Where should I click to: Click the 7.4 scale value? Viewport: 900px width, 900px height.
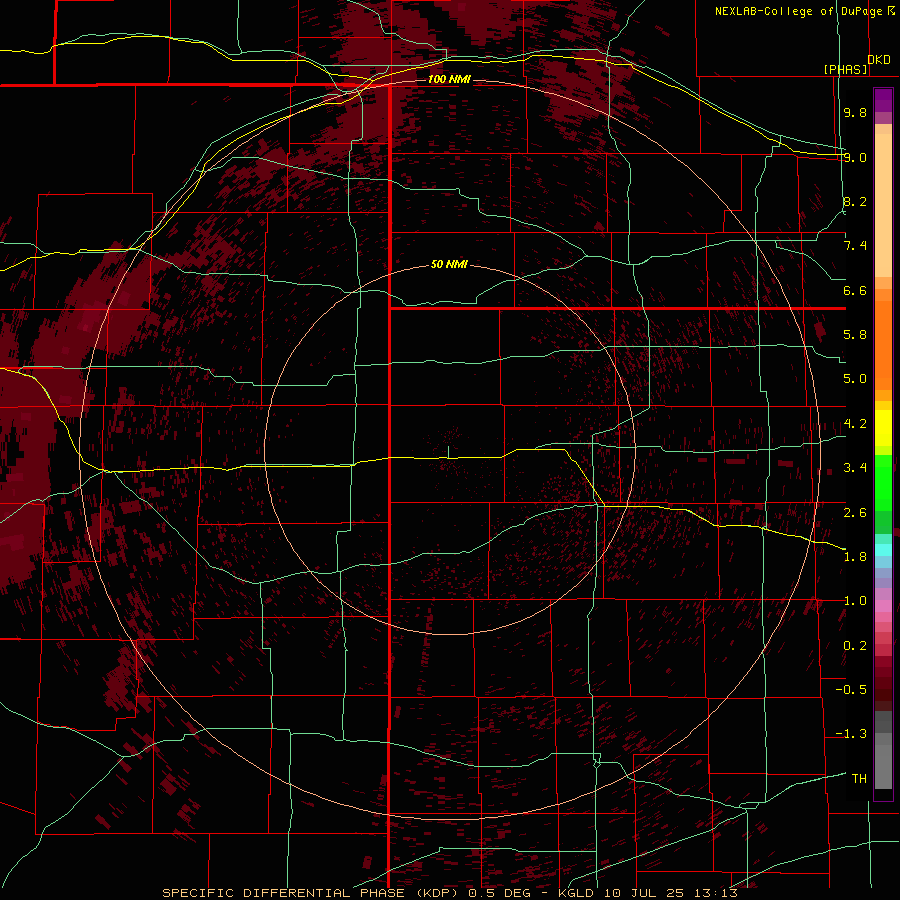point(855,246)
